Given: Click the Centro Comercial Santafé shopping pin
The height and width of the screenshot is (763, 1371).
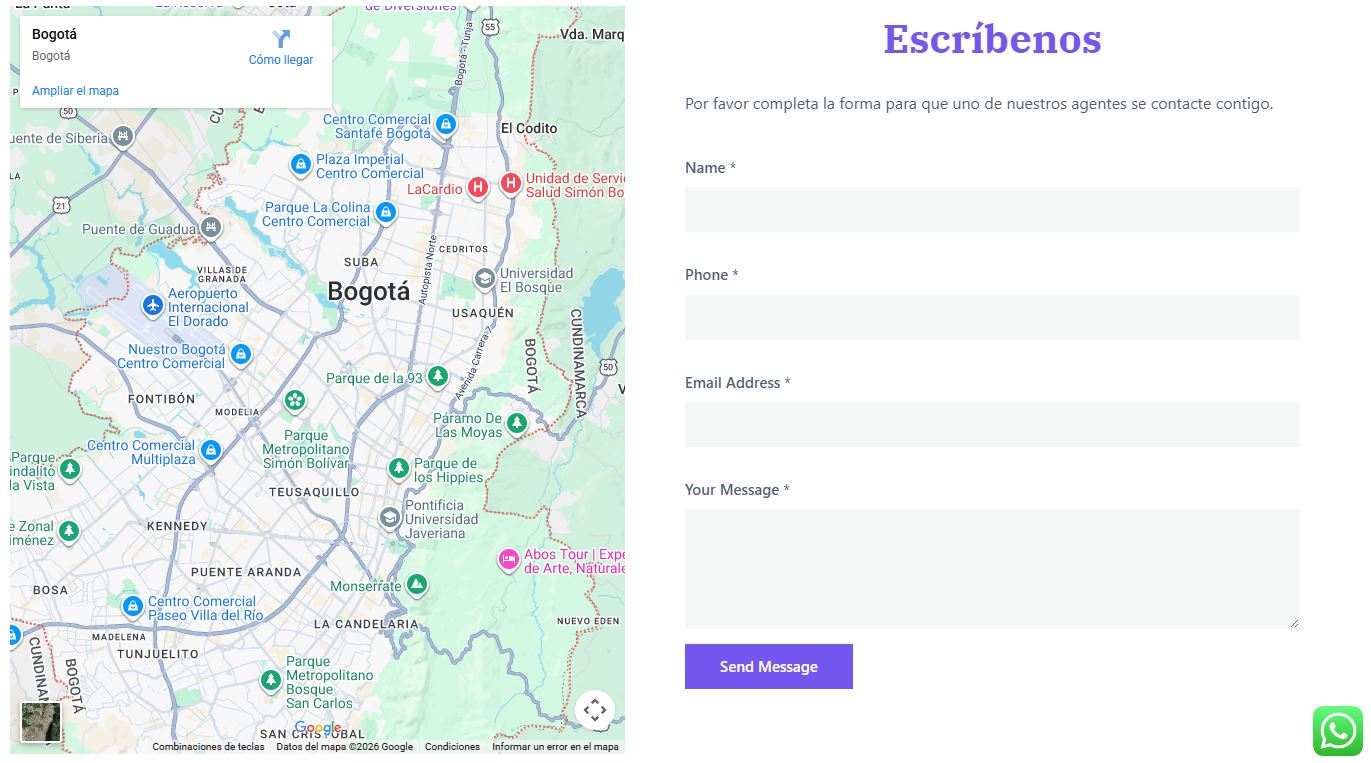Looking at the screenshot, I should click(446, 125).
